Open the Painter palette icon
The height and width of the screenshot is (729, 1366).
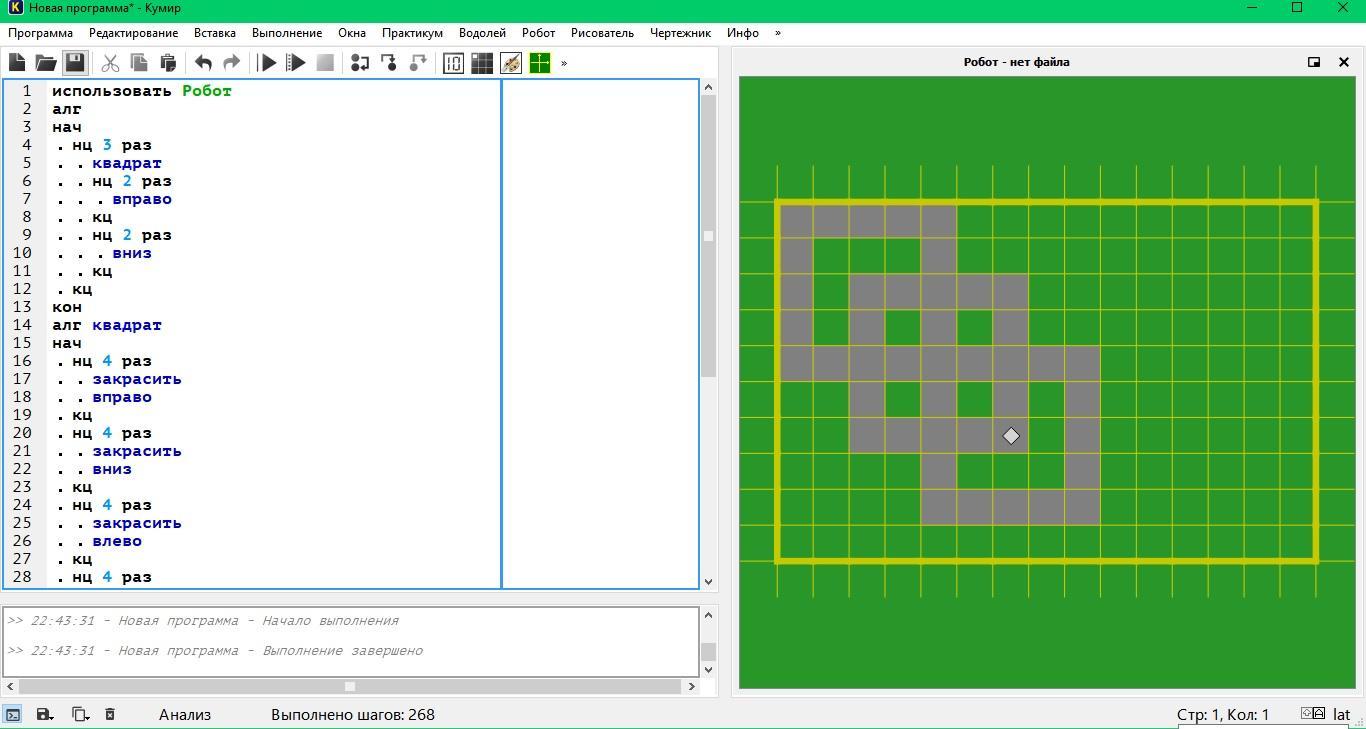pos(511,63)
